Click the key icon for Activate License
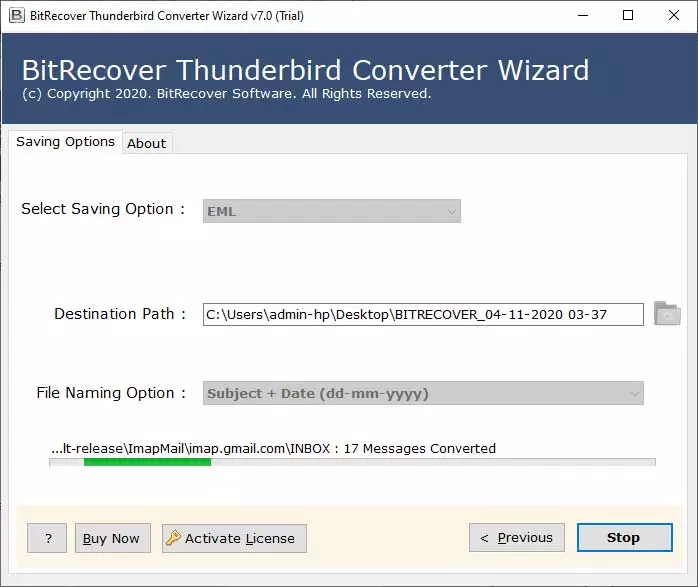This screenshot has height=587, width=698. pyautogui.click(x=173, y=538)
